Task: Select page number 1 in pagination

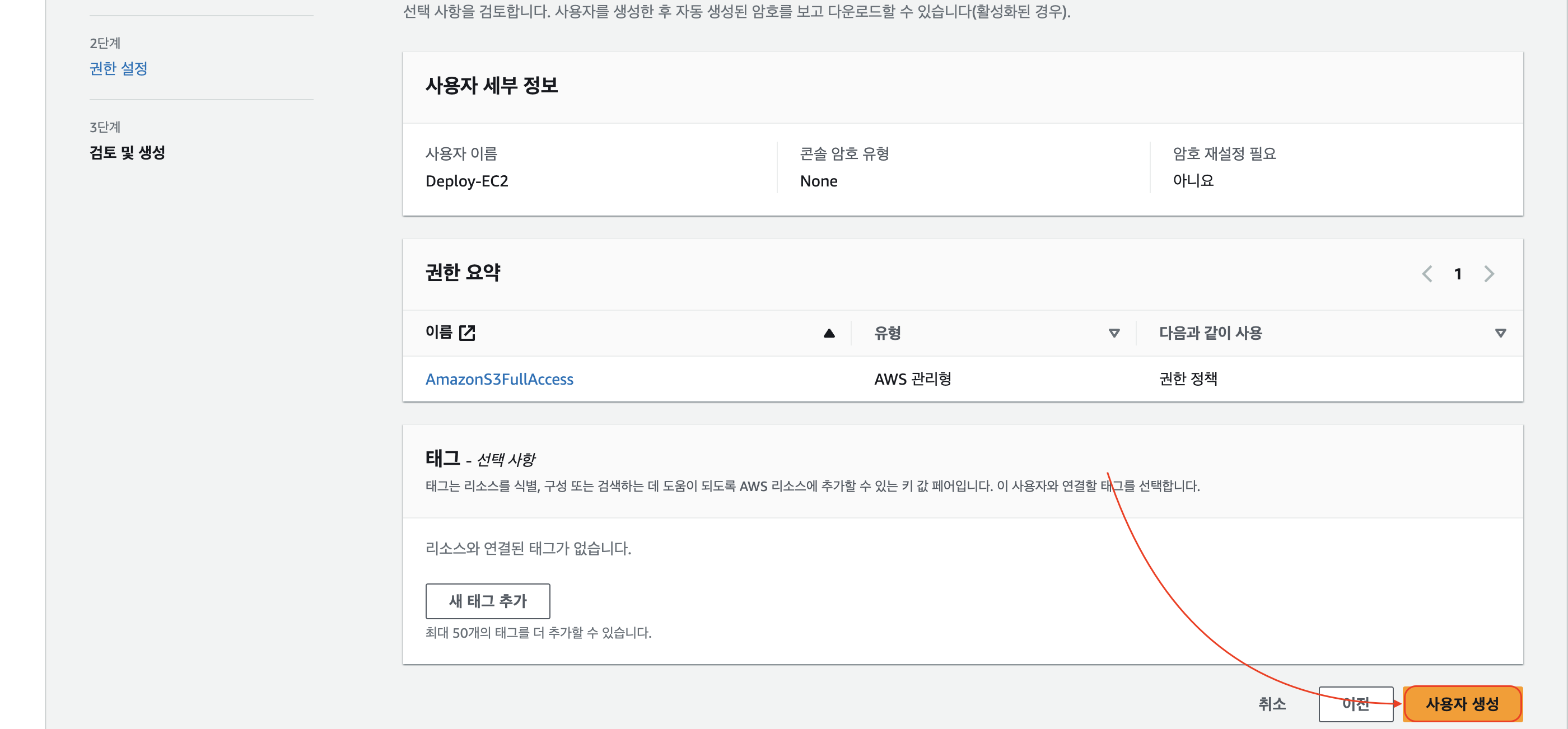Action: (x=1458, y=274)
